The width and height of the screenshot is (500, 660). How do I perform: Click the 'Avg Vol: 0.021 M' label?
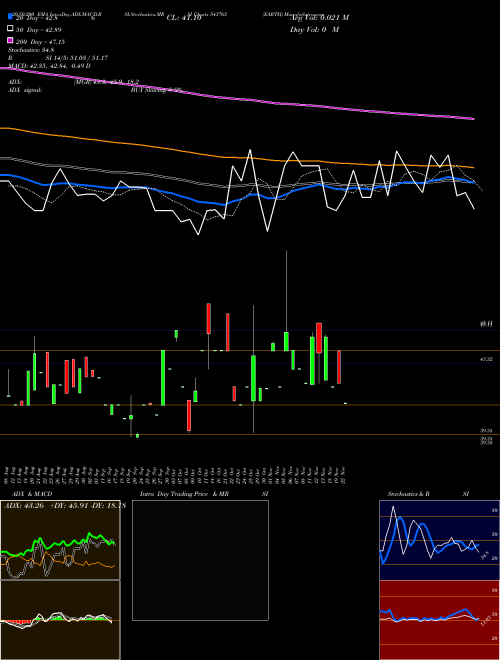319,18
